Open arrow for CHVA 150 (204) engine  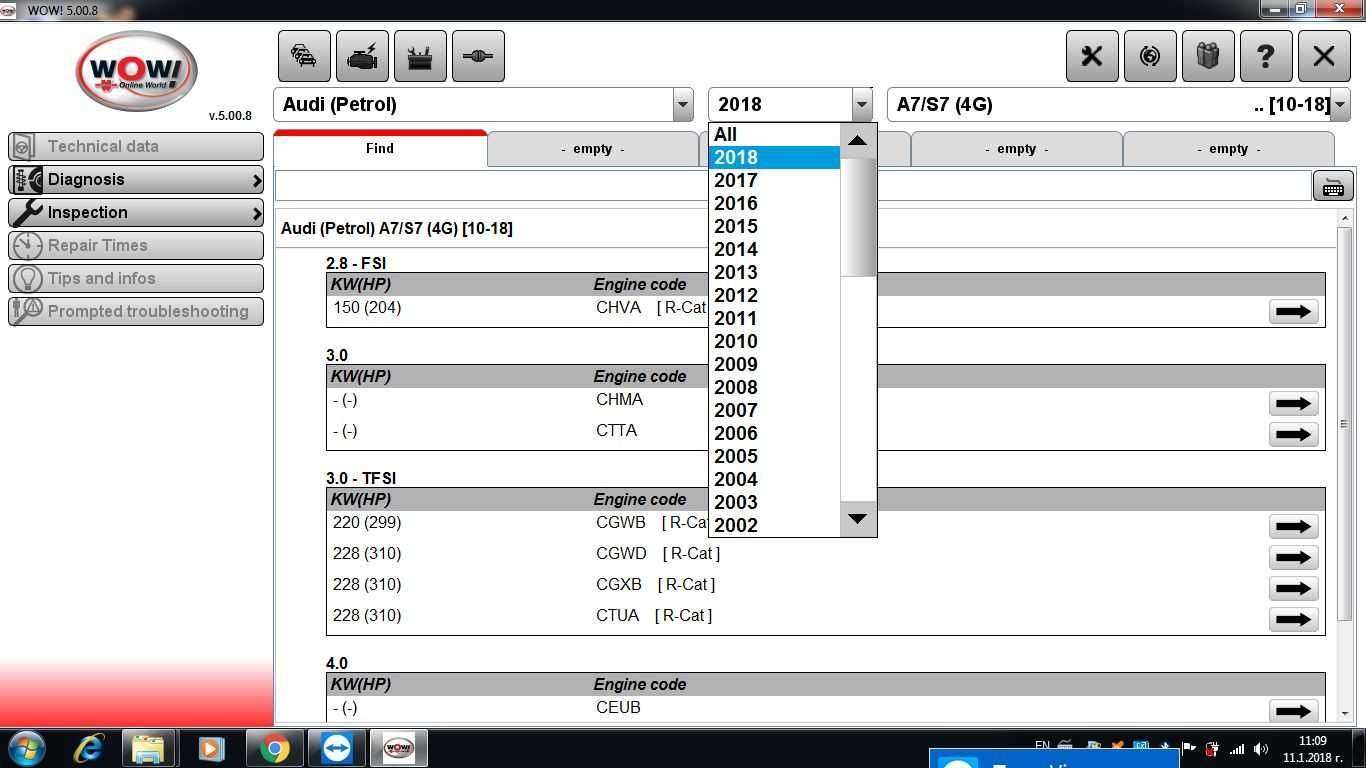point(1293,311)
